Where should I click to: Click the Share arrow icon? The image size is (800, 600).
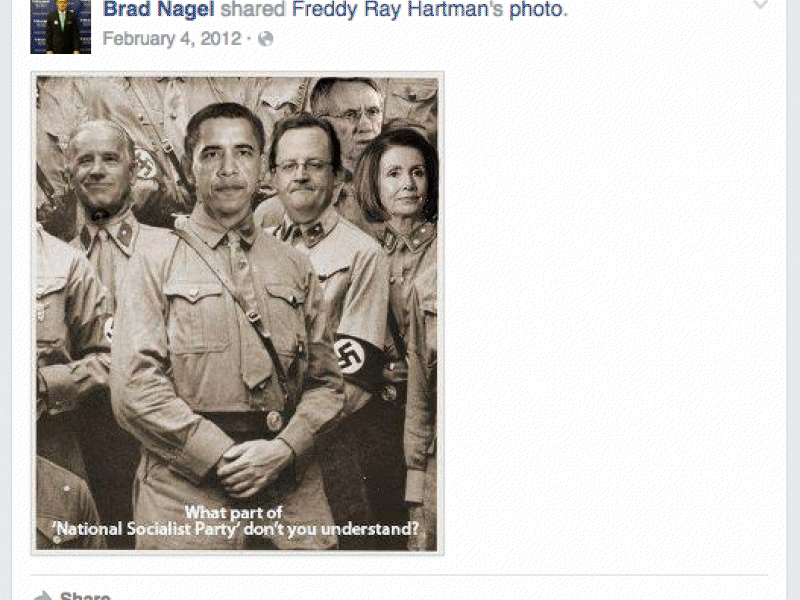(43, 596)
